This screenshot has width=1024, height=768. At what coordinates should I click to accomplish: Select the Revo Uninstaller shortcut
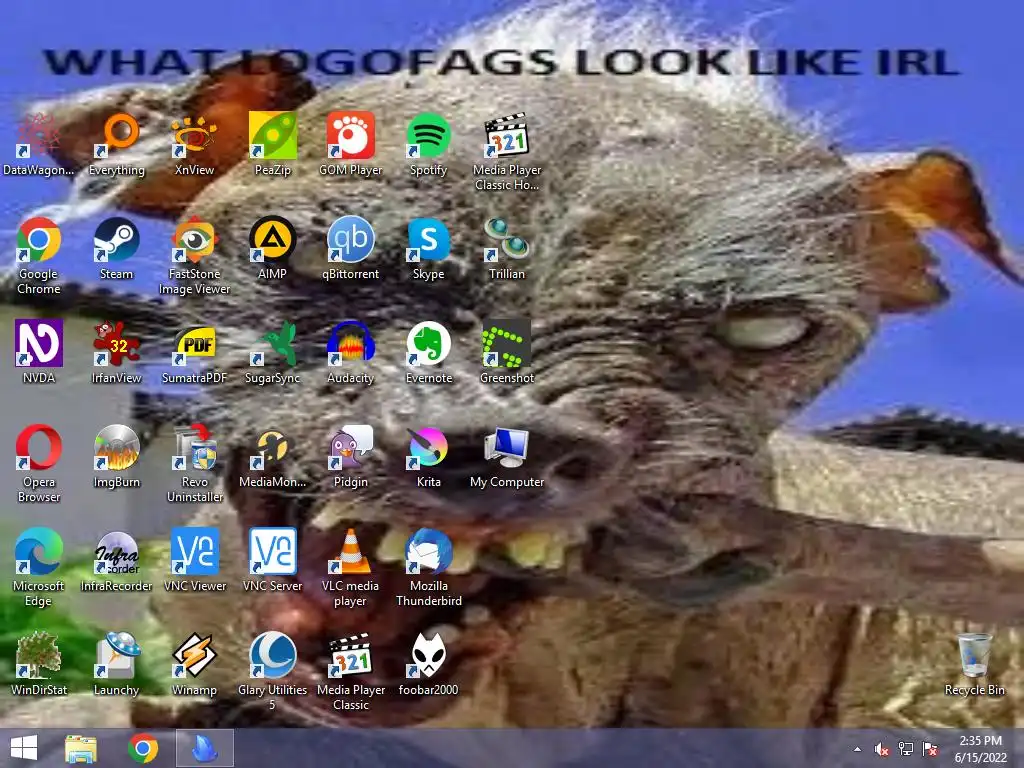pos(195,464)
